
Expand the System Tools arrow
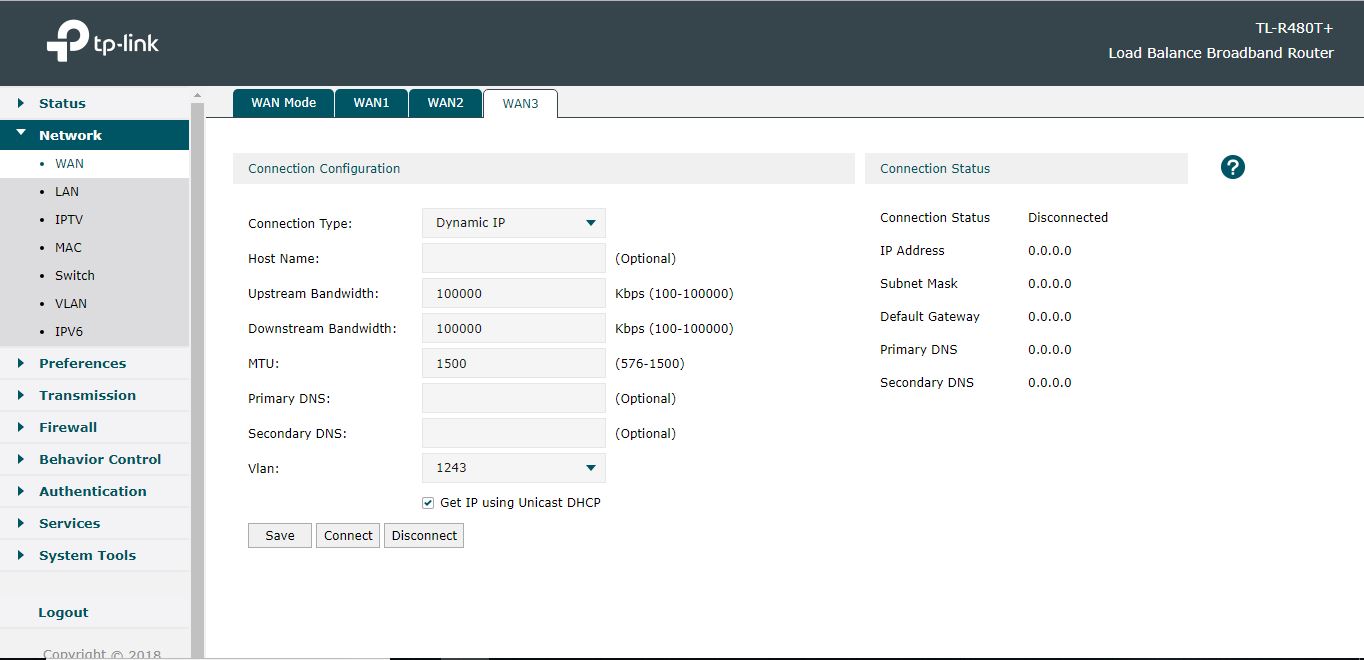click(21, 555)
